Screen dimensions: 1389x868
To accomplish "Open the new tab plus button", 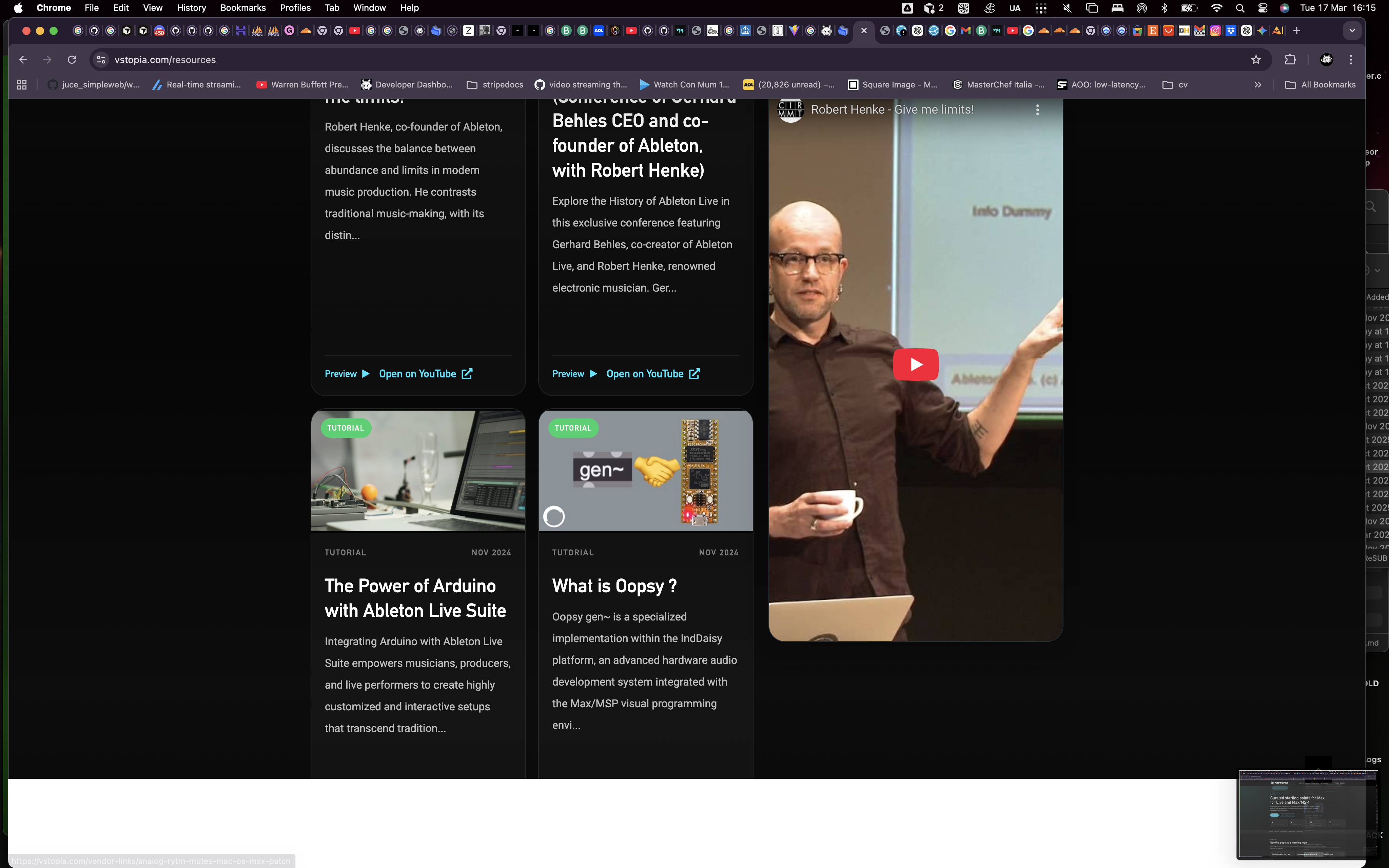I will [x=1296, y=31].
